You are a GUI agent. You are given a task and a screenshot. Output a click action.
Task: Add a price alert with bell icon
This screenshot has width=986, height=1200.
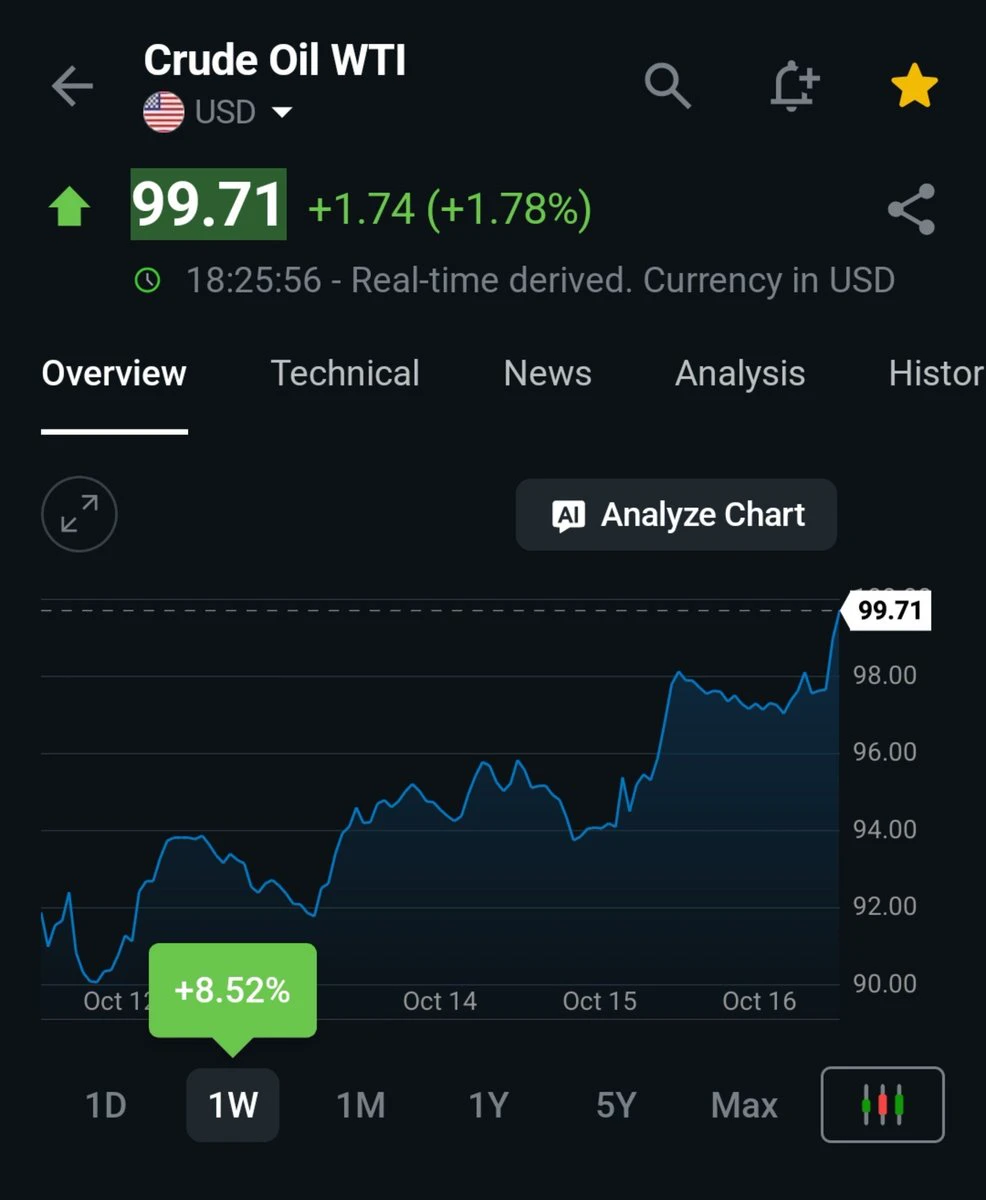pyautogui.click(x=794, y=86)
